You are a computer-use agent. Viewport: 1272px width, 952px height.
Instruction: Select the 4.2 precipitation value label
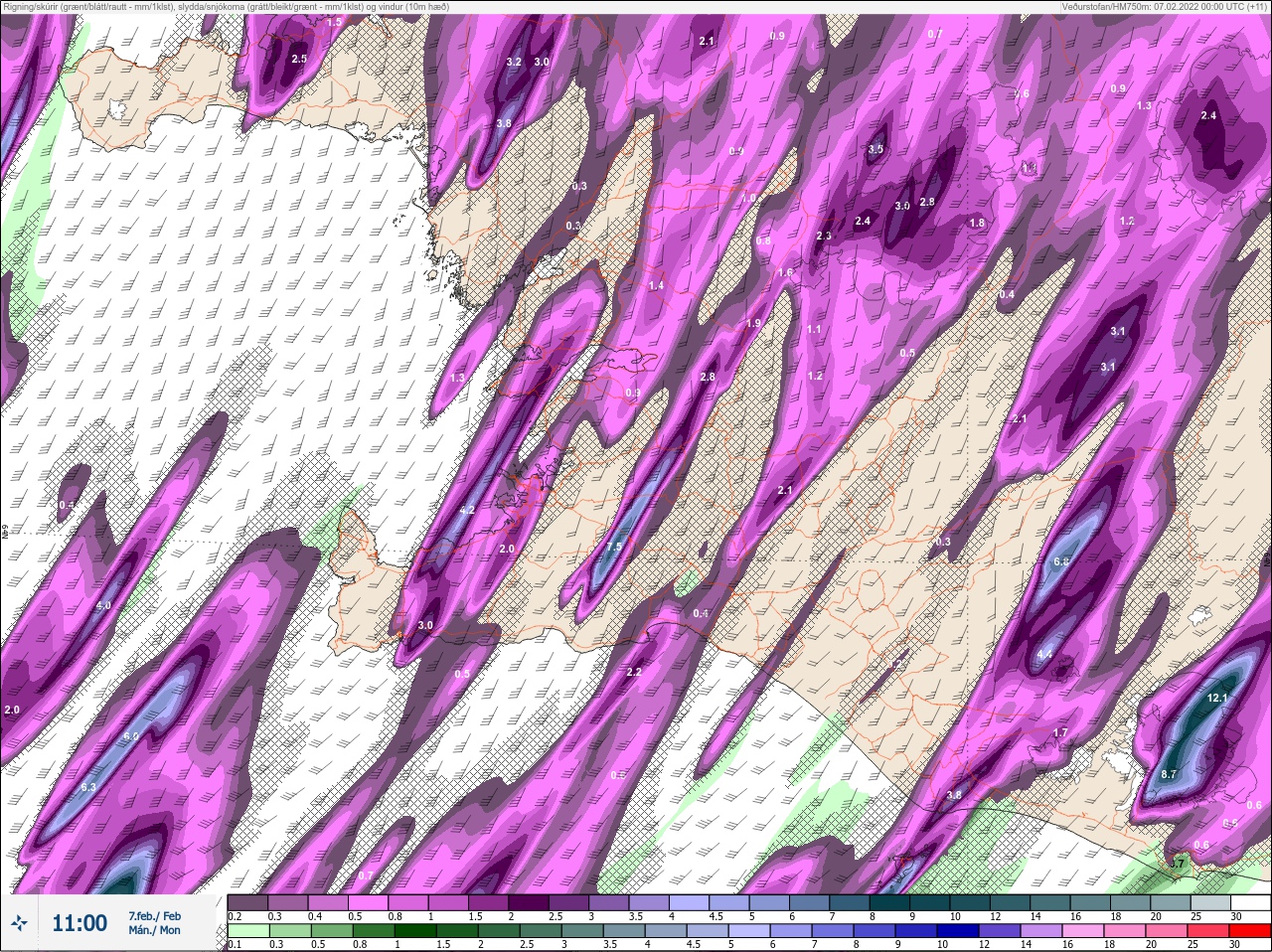468,510
